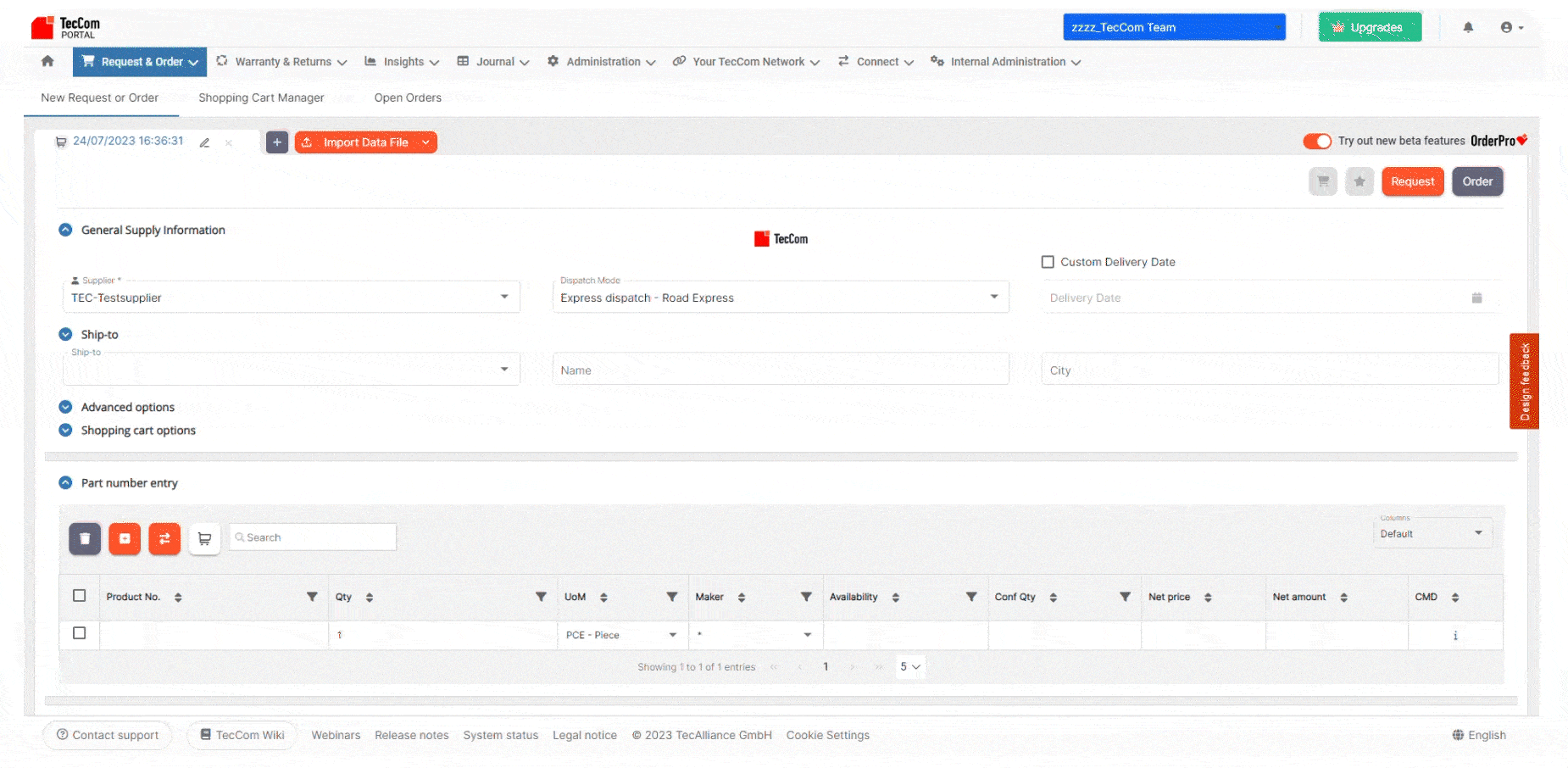Click the orange swap arrows icon

point(164,538)
